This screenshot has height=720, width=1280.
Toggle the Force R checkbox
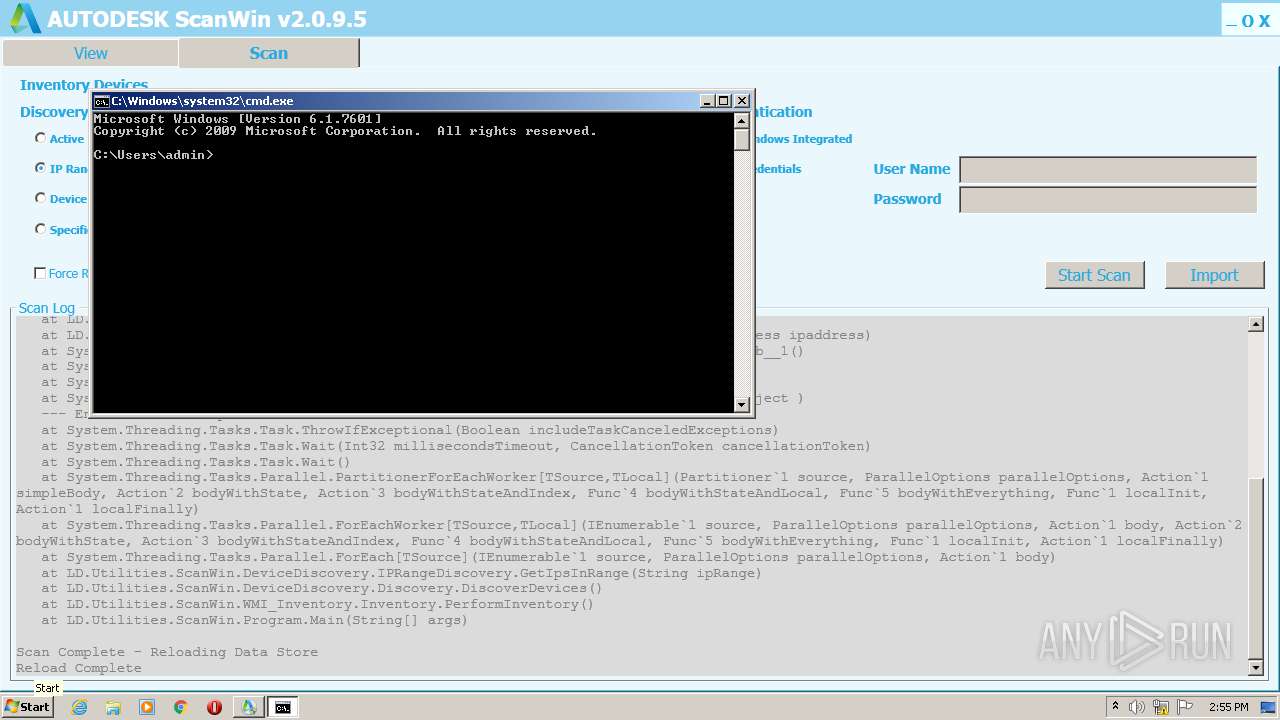(x=40, y=273)
